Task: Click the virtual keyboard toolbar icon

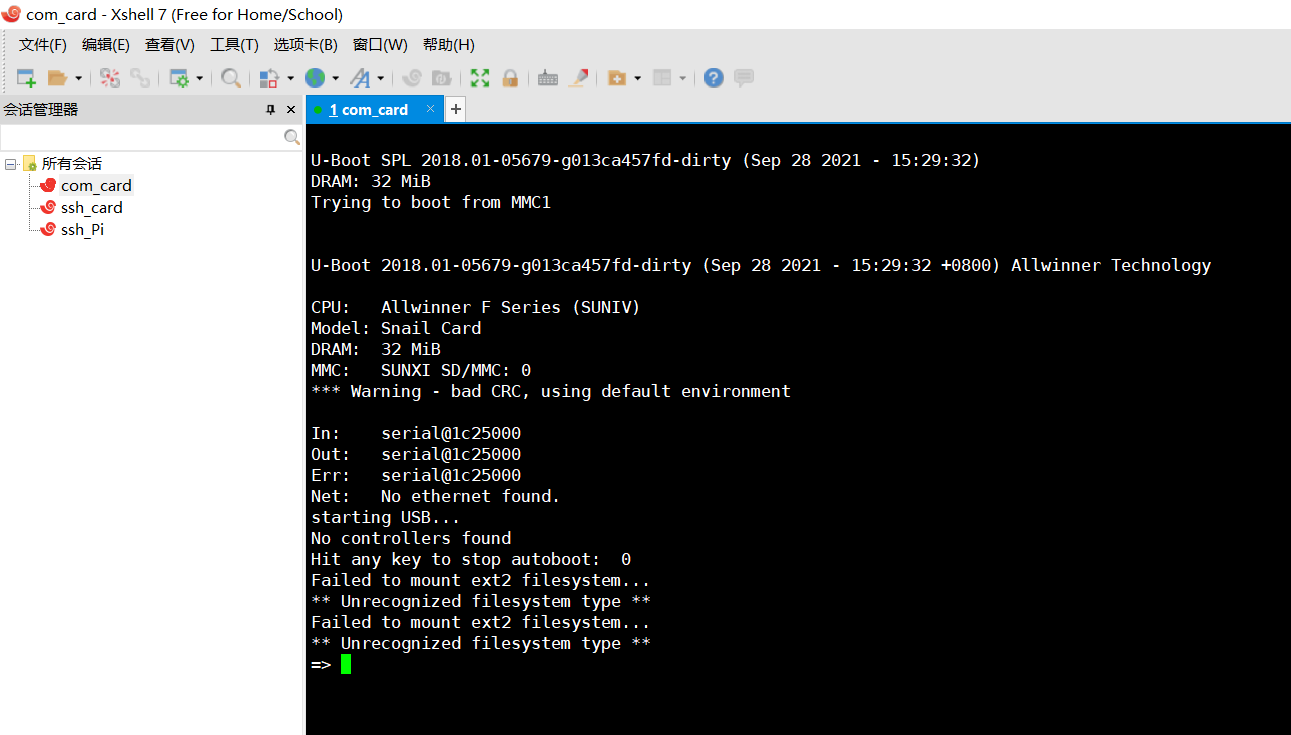Action: (548, 78)
